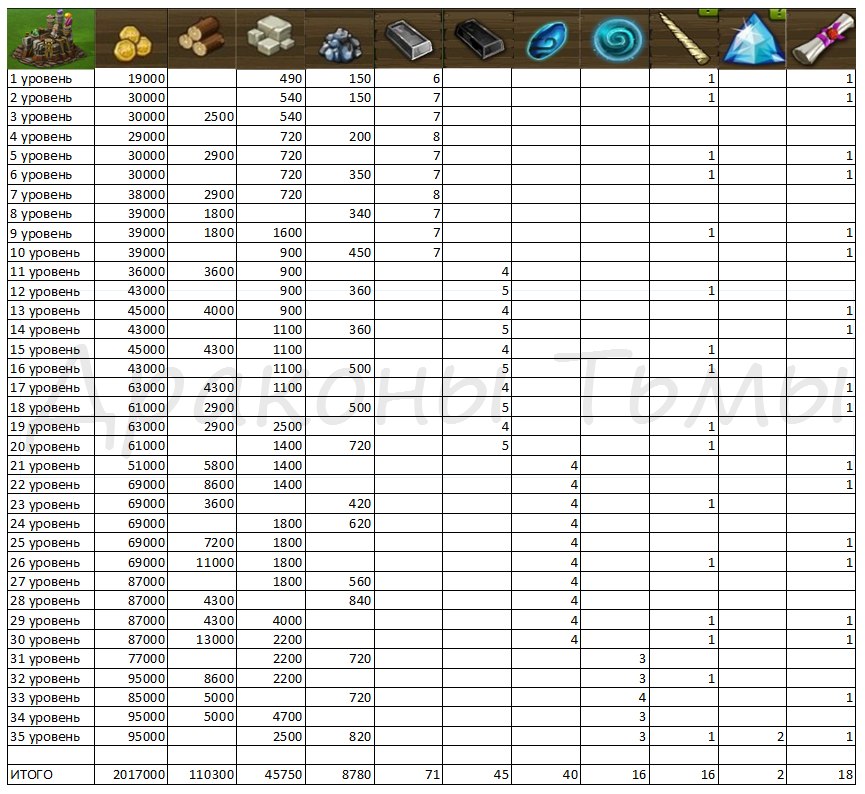
Task: Click the castle building icon in header
Action: (51, 38)
